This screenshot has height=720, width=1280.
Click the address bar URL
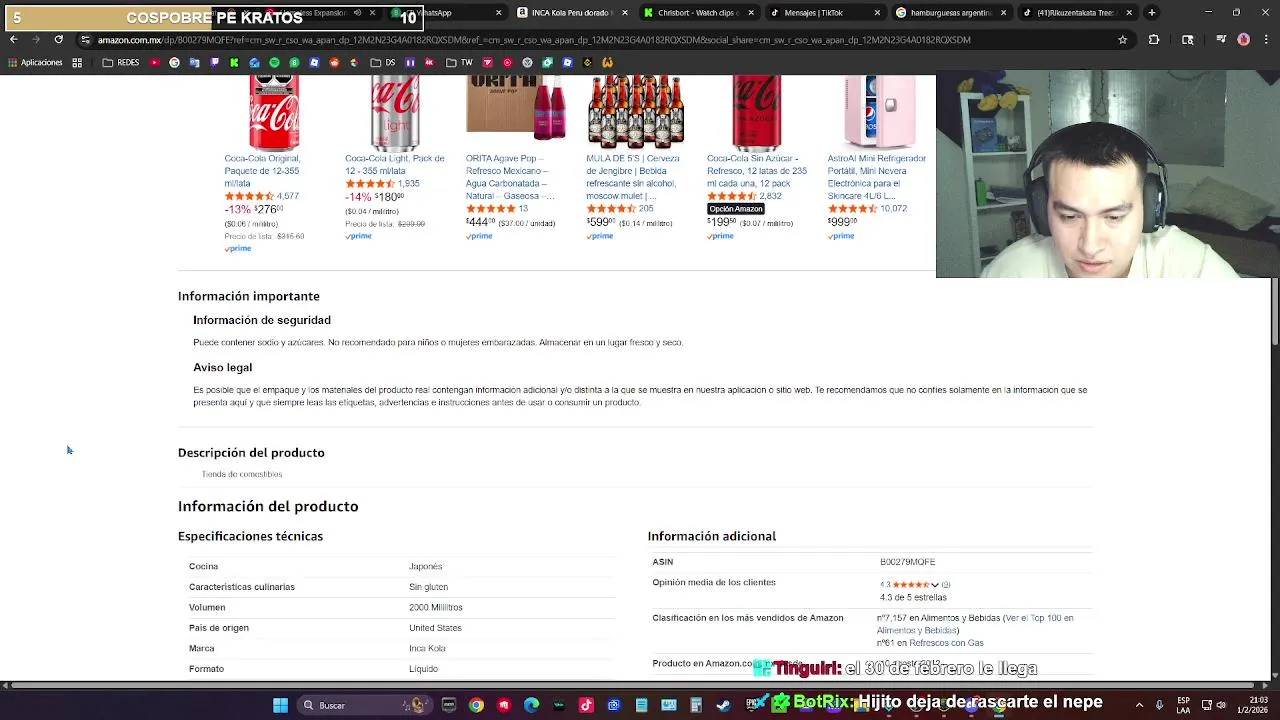(534, 40)
